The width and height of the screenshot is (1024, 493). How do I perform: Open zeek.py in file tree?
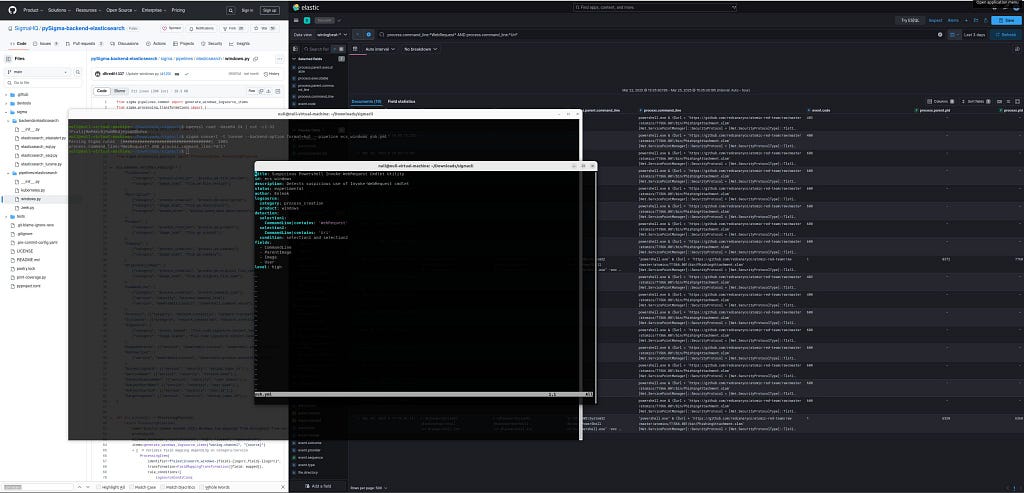click(x=27, y=208)
